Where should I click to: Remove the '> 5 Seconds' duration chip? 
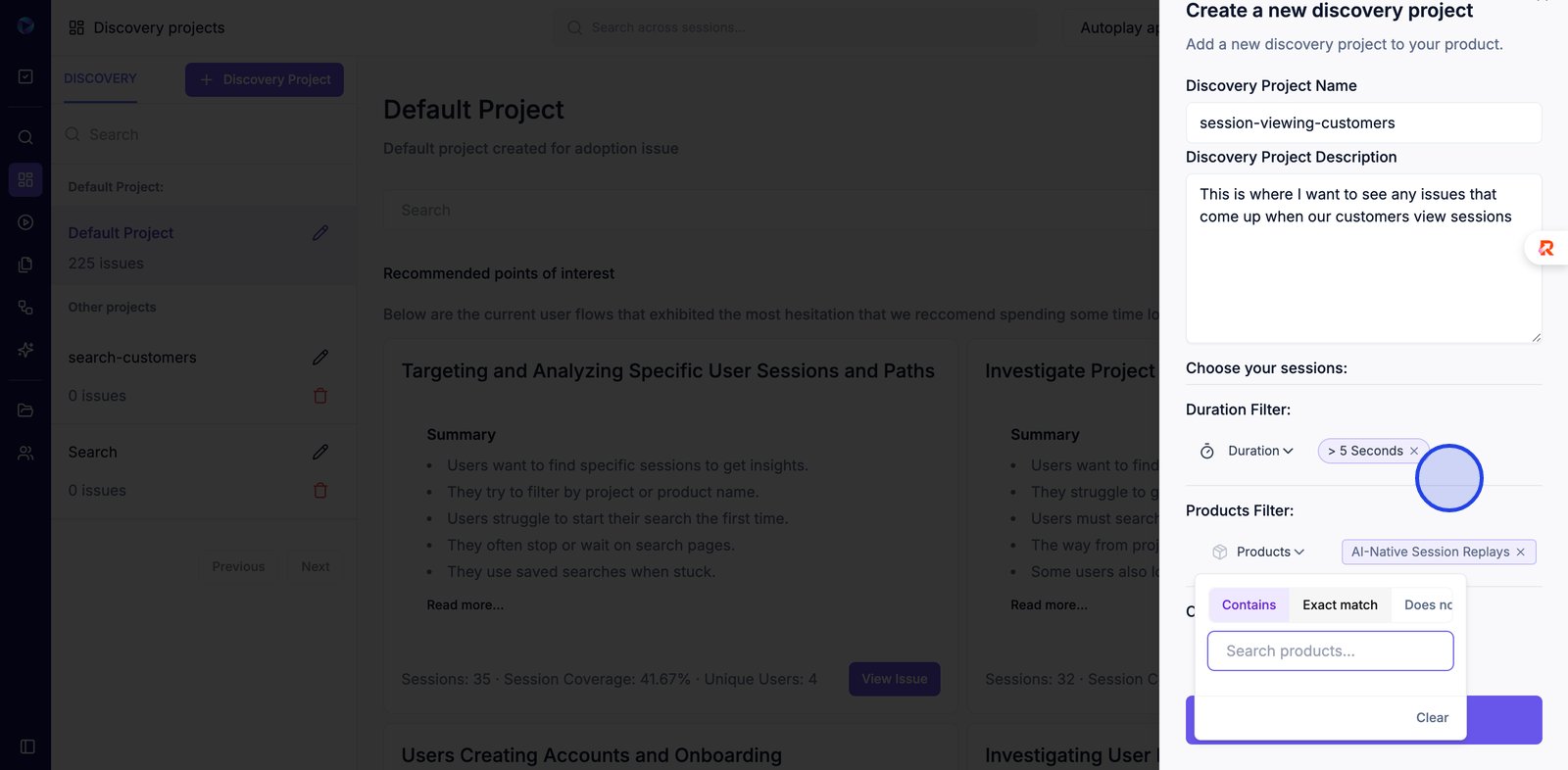click(x=1414, y=452)
